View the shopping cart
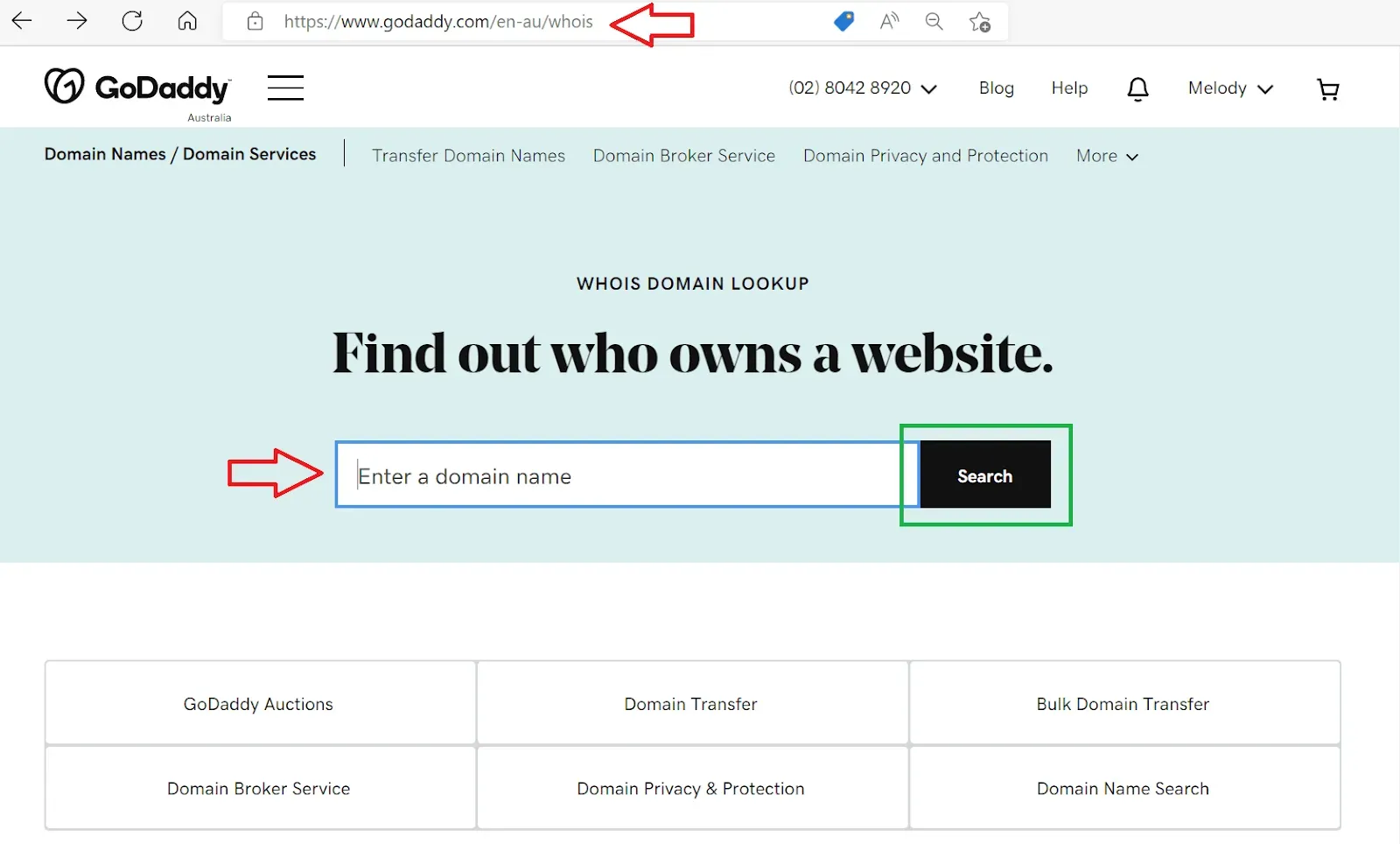Screen dimensions: 1400x844 [x=1327, y=89]
